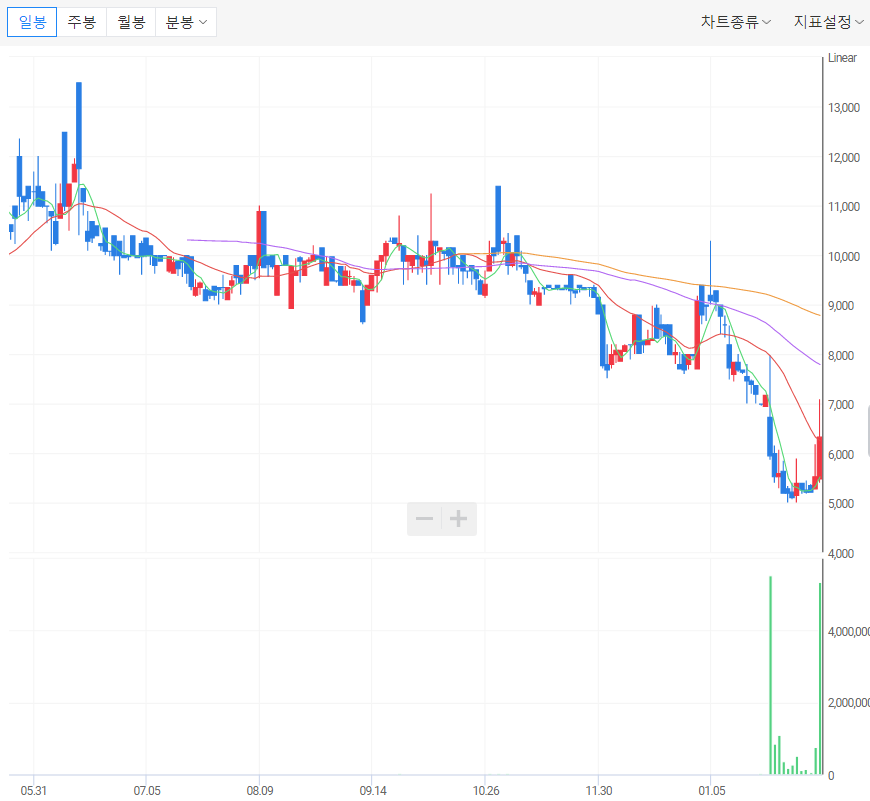Click the 07.05 date axis label

147,790
